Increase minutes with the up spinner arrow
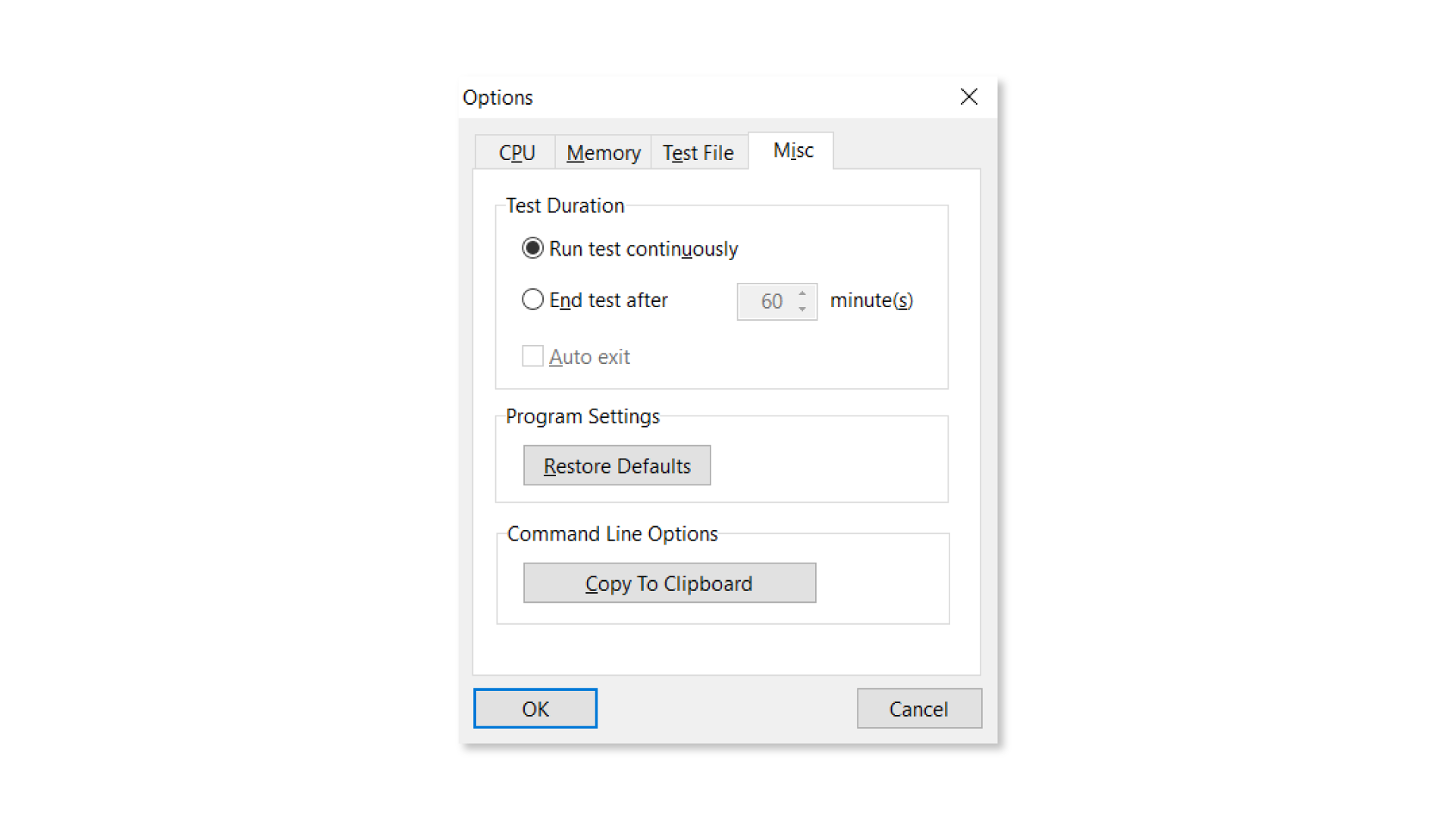This screenshot has height=819, width=1456. pos(802,293)
